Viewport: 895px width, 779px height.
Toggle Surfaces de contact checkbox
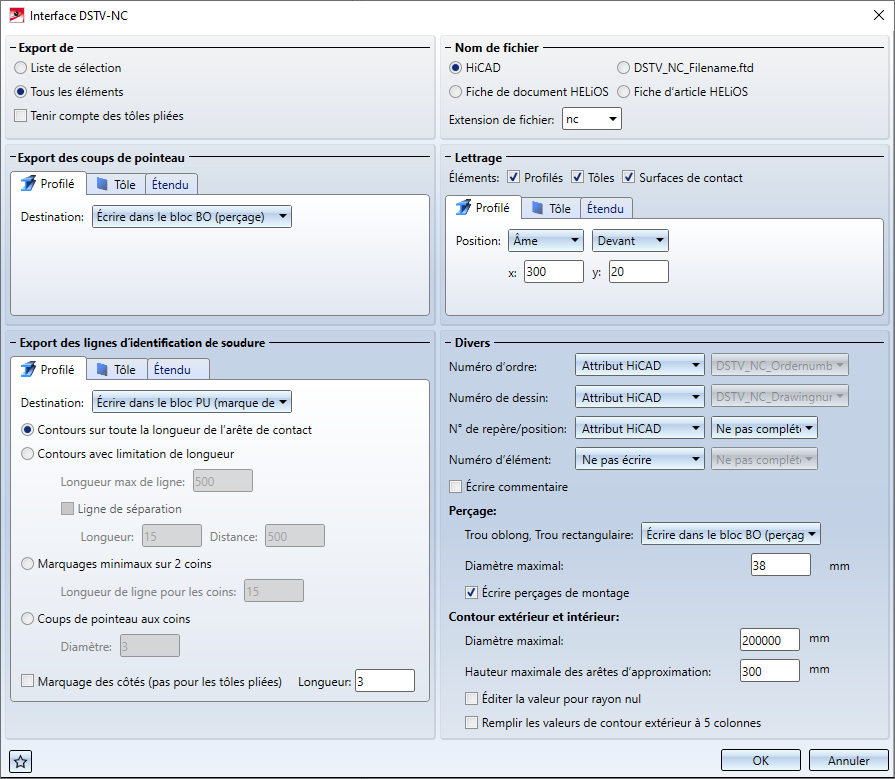(628, 177)
